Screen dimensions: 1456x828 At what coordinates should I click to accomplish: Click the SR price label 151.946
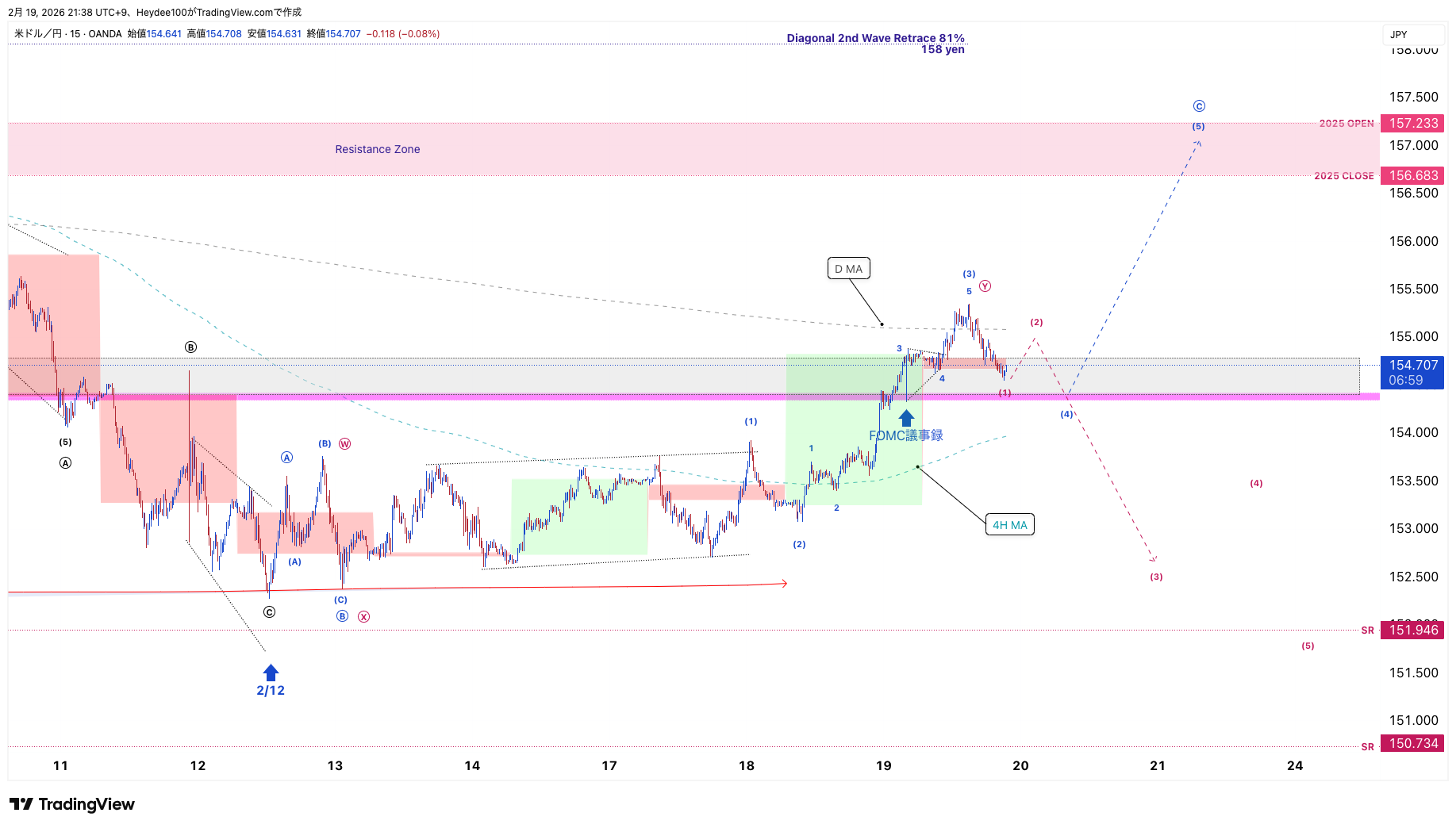[x=1412, y=630]
